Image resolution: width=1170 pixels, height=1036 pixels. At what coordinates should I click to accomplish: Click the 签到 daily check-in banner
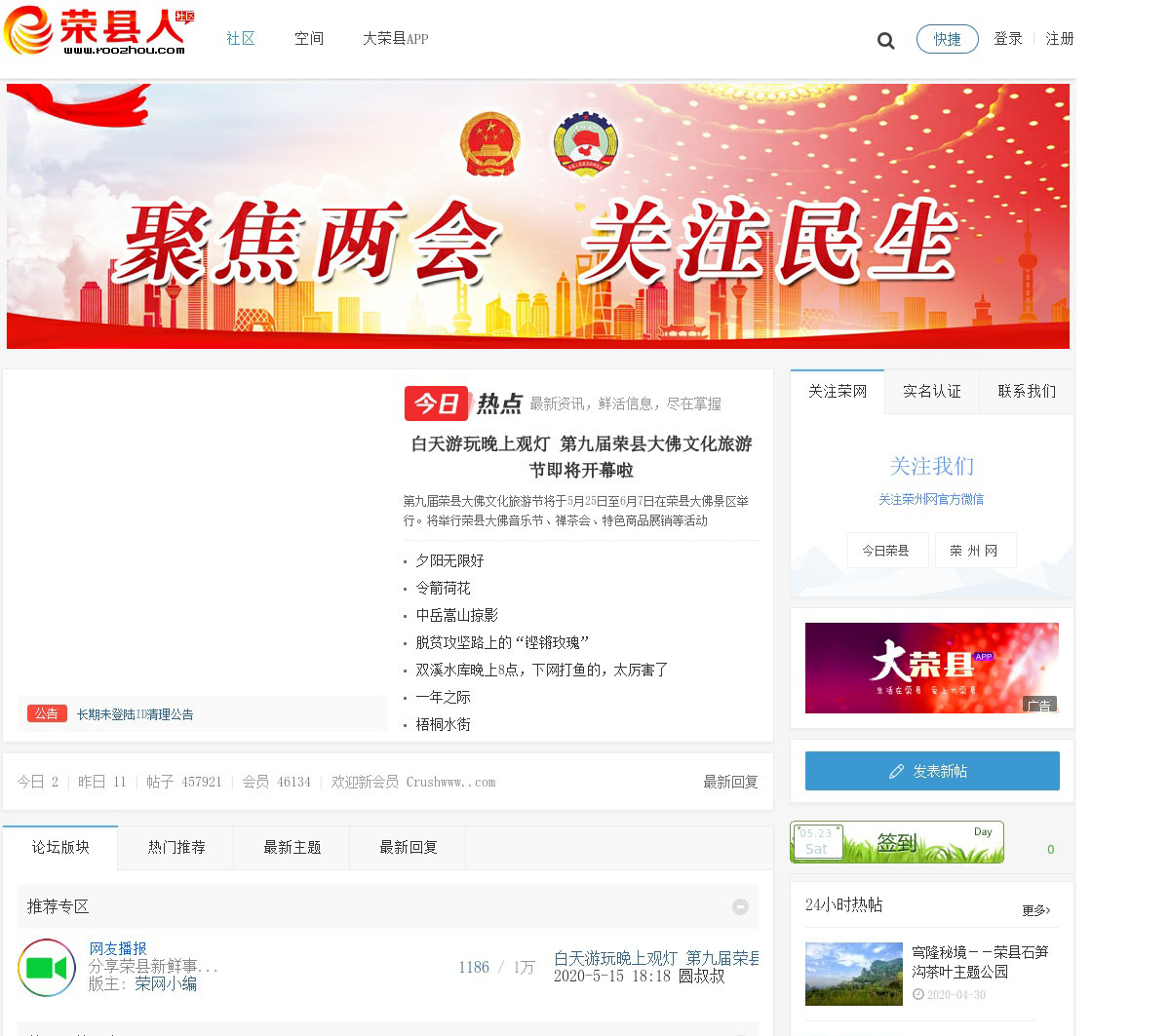click(896, 842)
